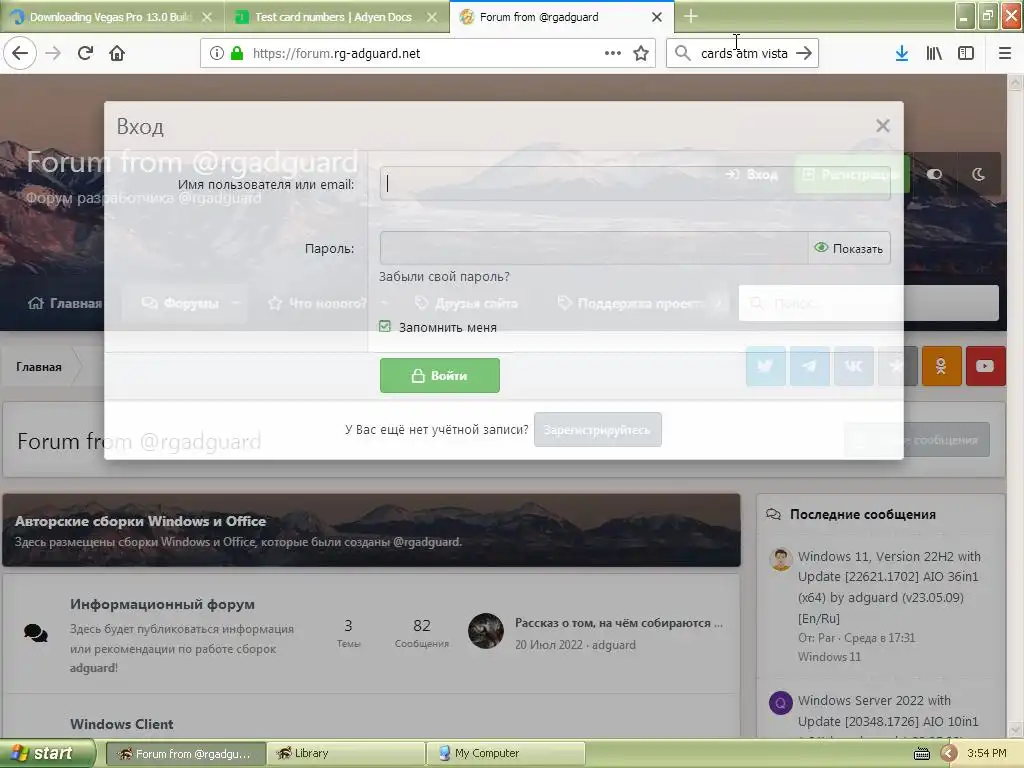This screenshot has height=768, width=1024.
Task: Open Главная in the forum navigation
Action: pos(64,303)
